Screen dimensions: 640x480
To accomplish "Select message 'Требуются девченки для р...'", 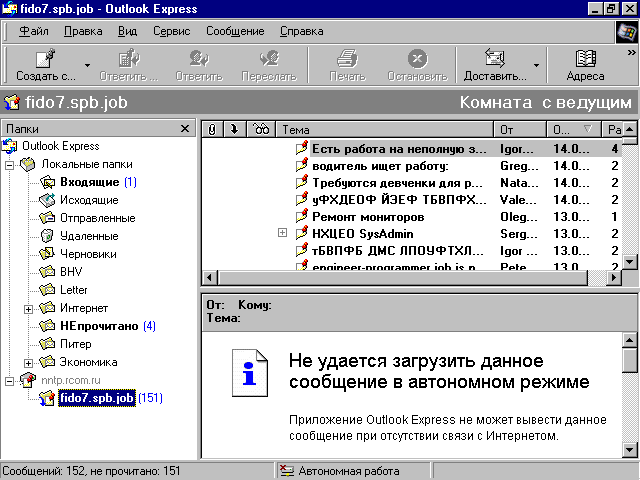I will [x=398, y=183].
